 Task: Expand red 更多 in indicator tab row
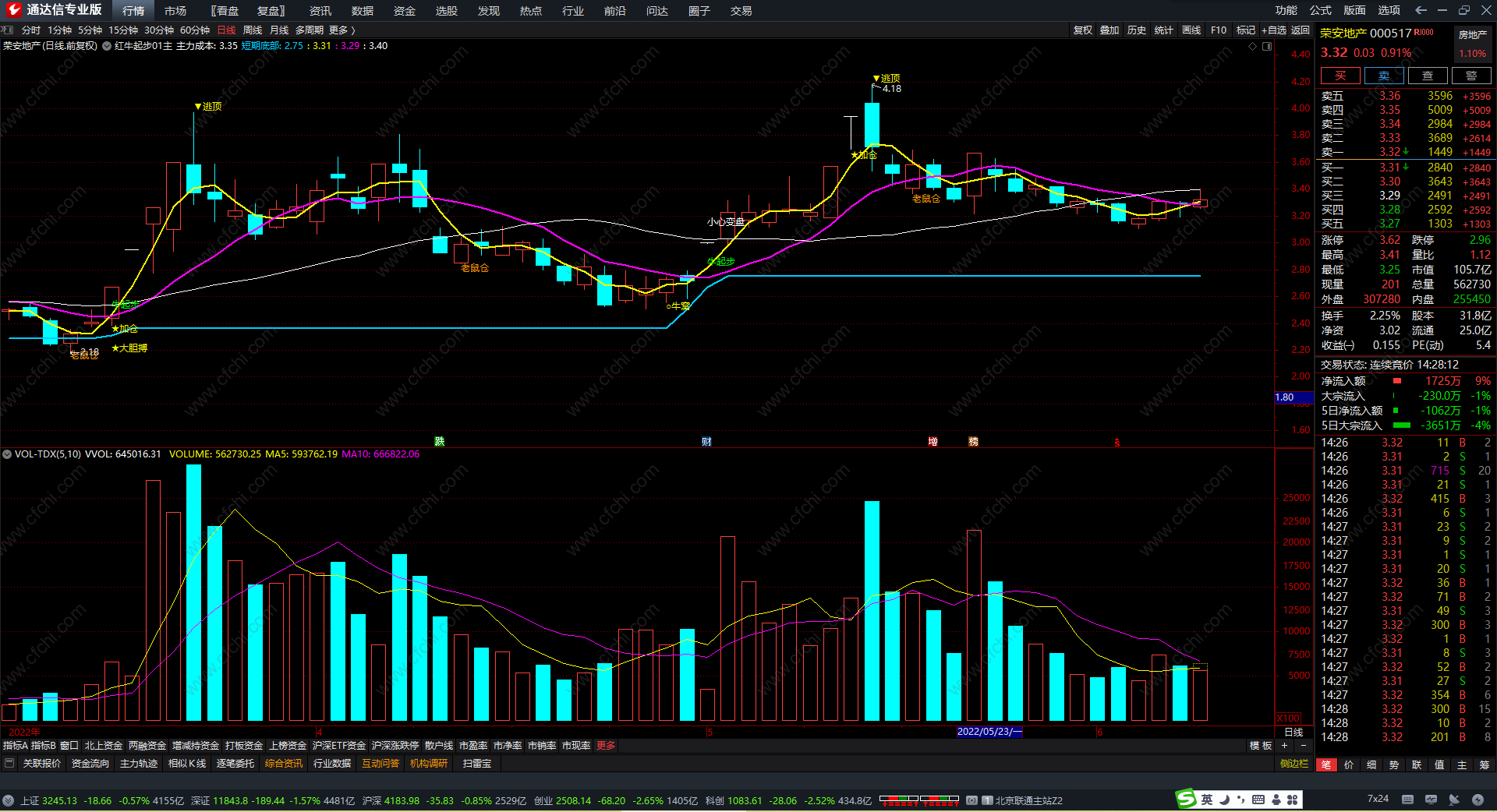click(606, 746)
